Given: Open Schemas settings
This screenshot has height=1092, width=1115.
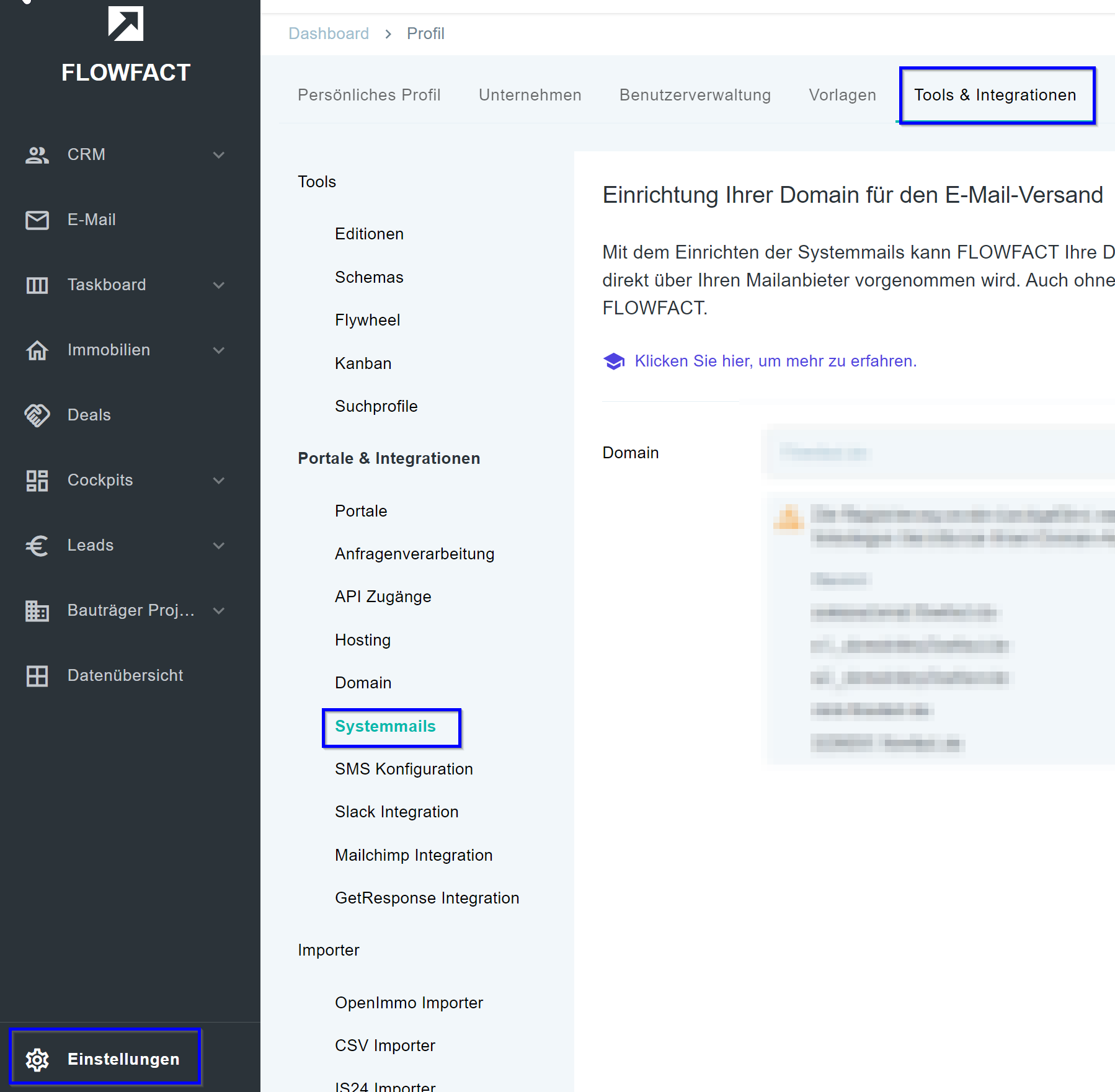Looking at the screenshot, I should pyautogui.click(x=369, y=277).
